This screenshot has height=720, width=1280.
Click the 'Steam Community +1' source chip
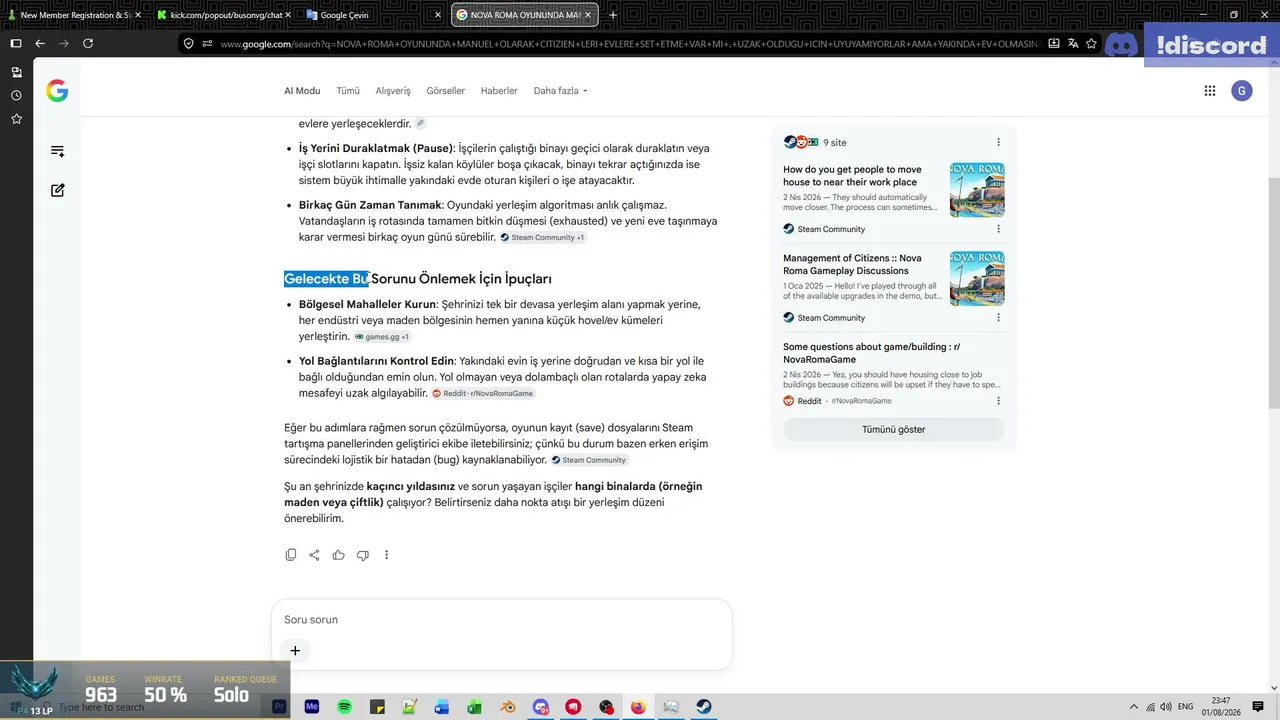click(543, 238)
